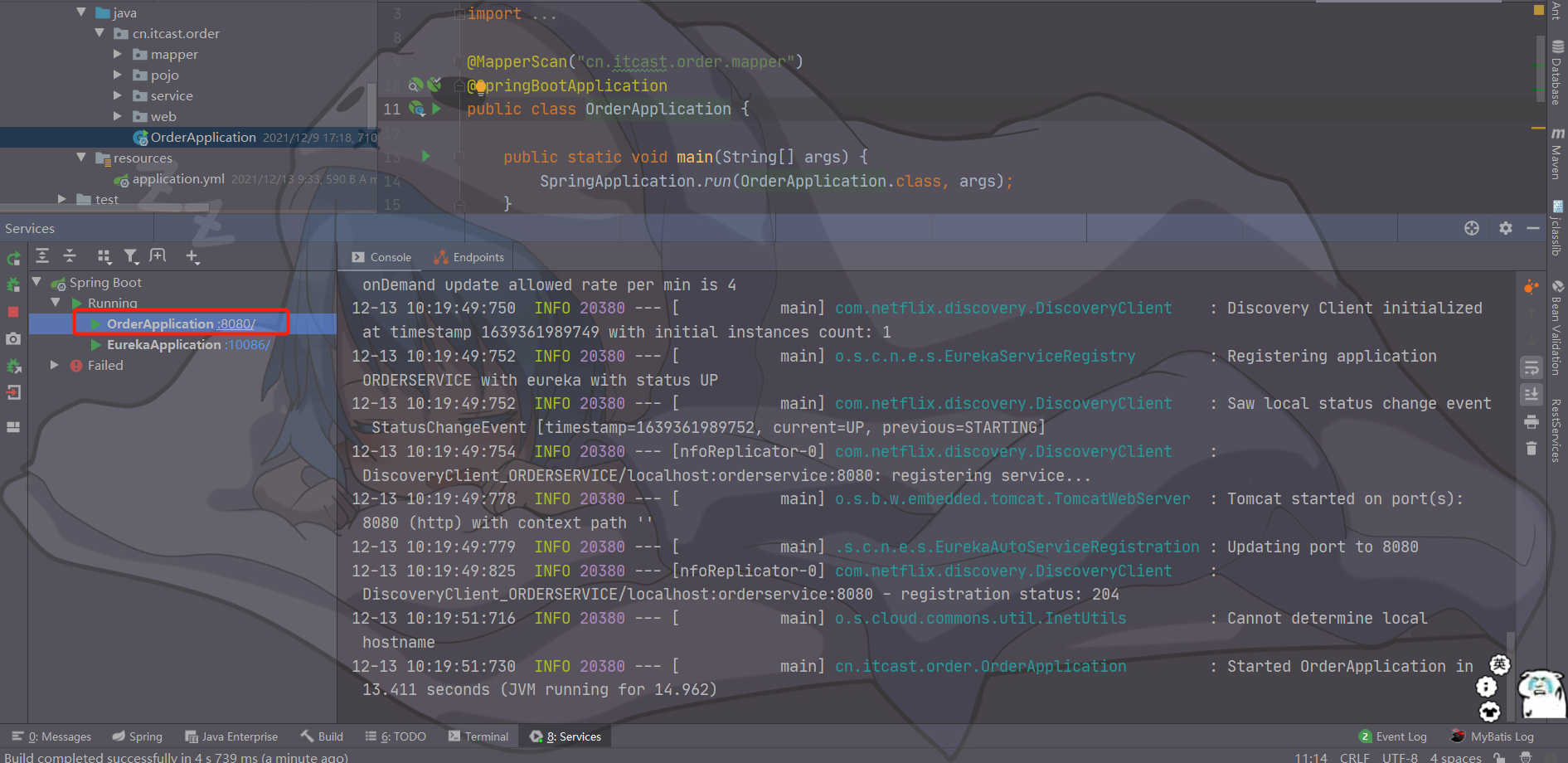Collapse the Running node
Screen dimensions: 1568x763
tap(55, 302)
